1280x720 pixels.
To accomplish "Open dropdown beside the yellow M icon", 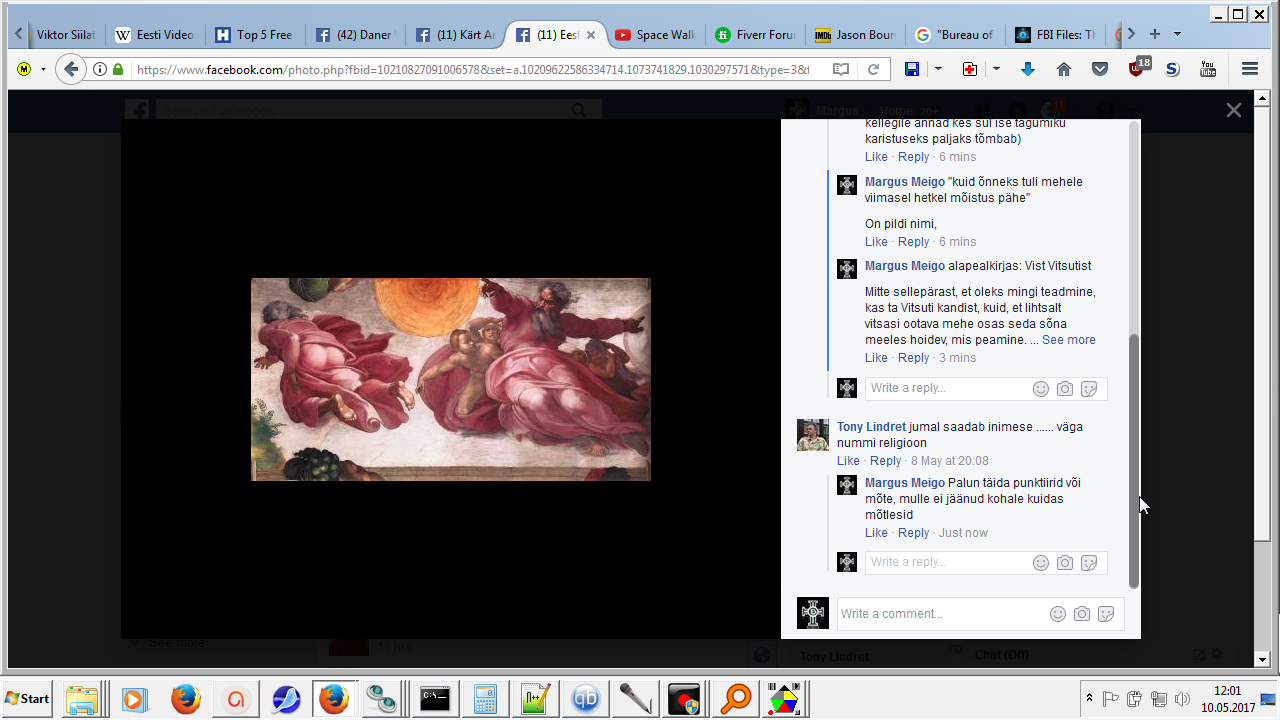I will pyautogui.click(x=43, y=69).
